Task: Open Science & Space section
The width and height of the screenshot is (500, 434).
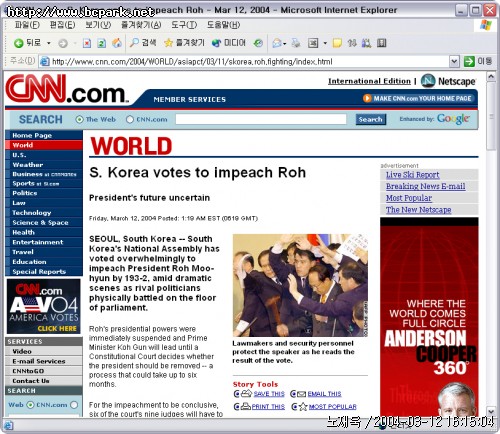Action: (x=40, y=223)
